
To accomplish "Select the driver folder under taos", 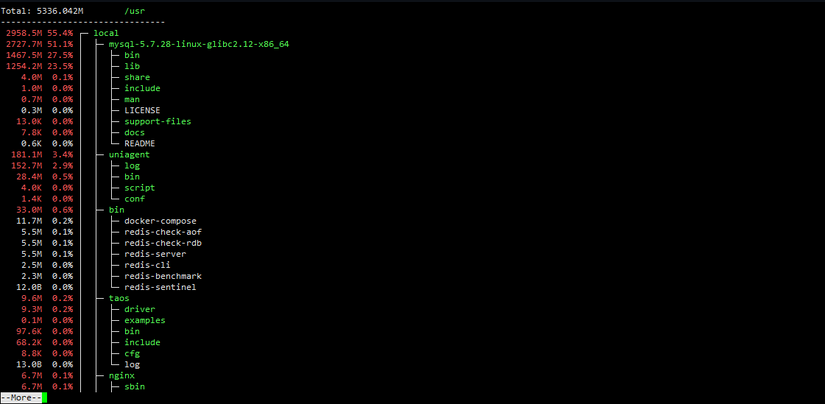I will (139, 309).
